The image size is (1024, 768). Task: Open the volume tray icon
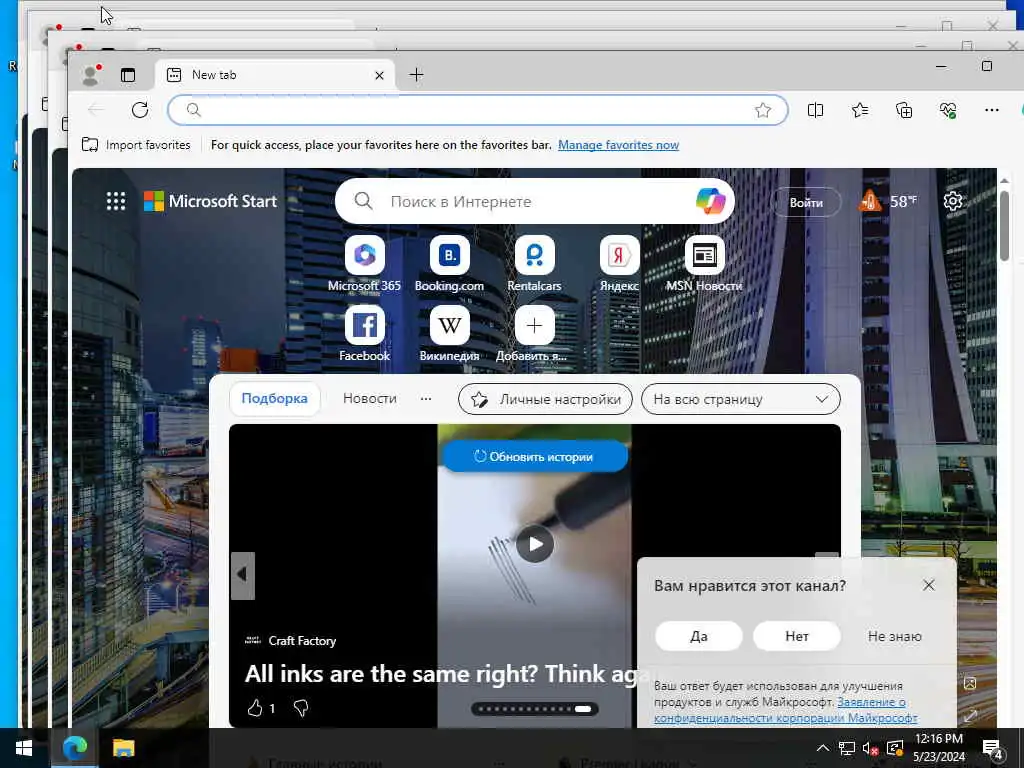point(870,748)
